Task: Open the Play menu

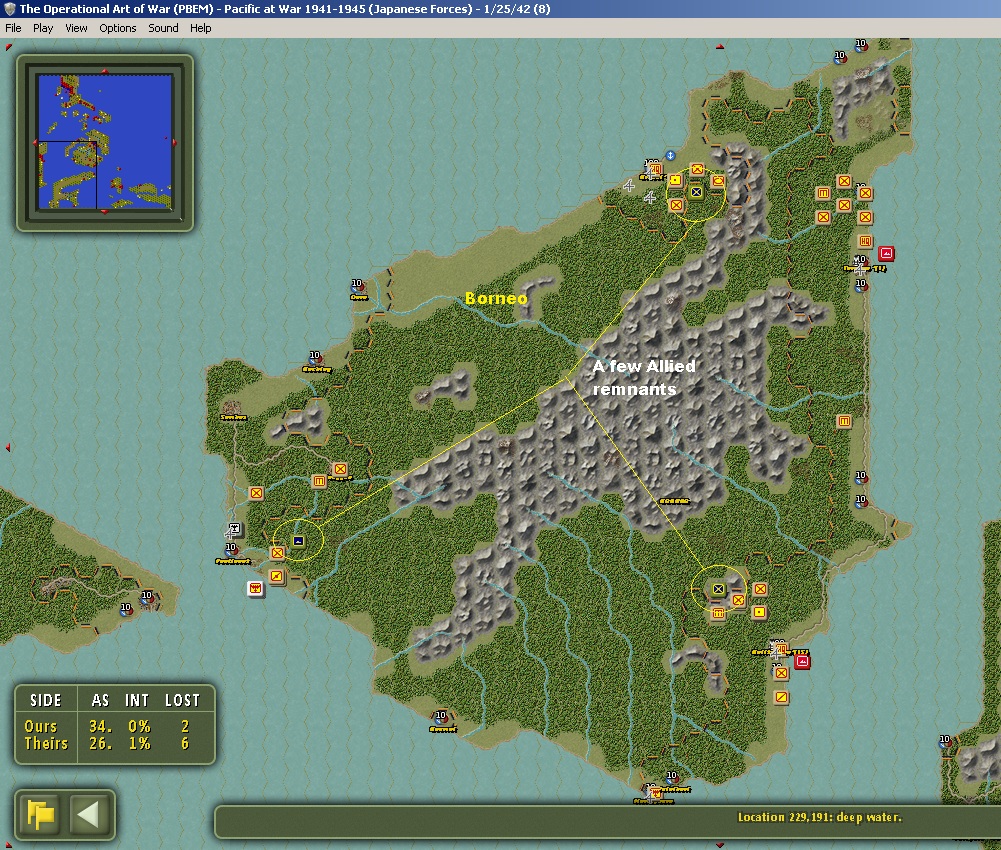Action: (x=43, y=28)
